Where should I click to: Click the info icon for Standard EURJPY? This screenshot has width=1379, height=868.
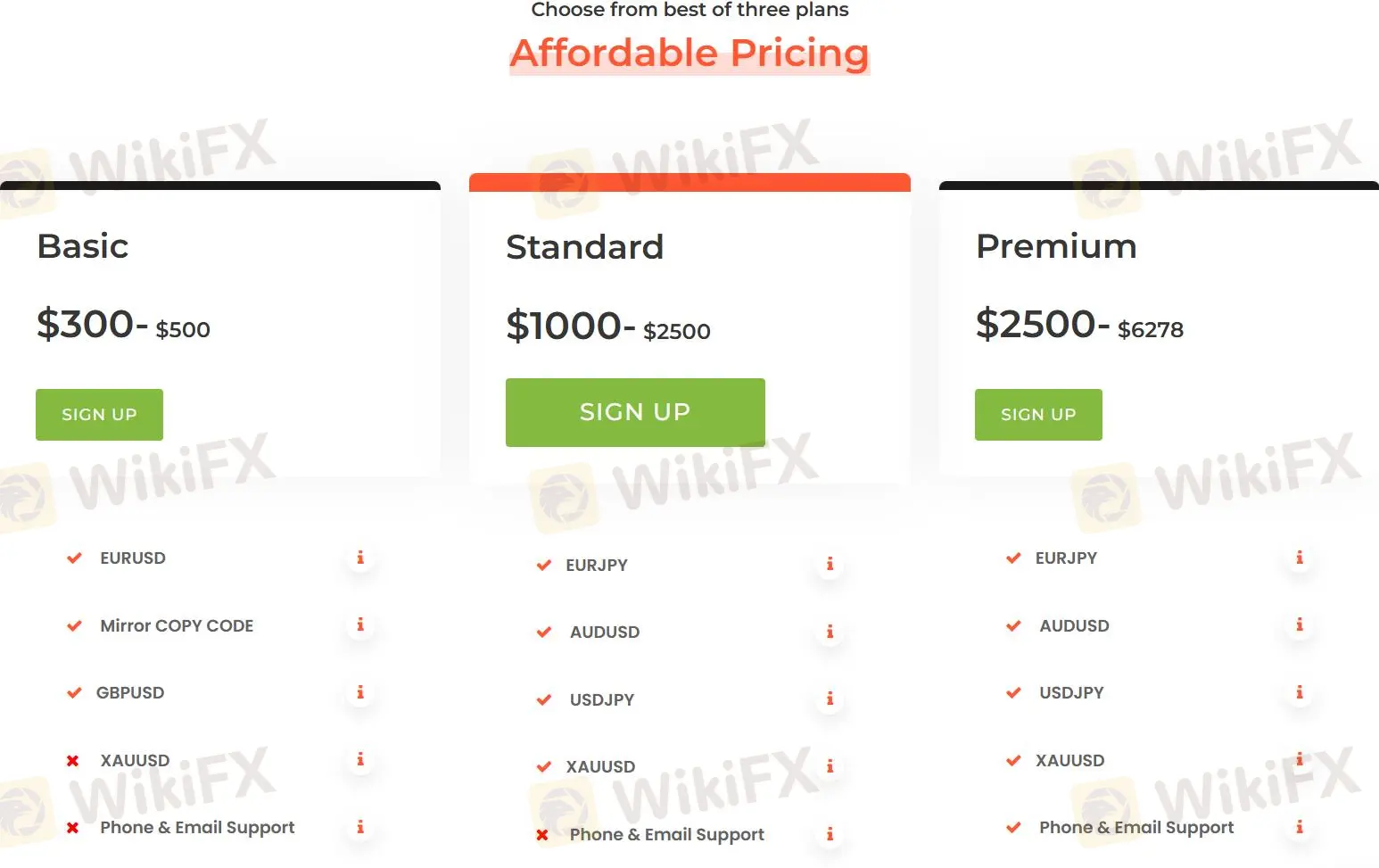[830, 564]
